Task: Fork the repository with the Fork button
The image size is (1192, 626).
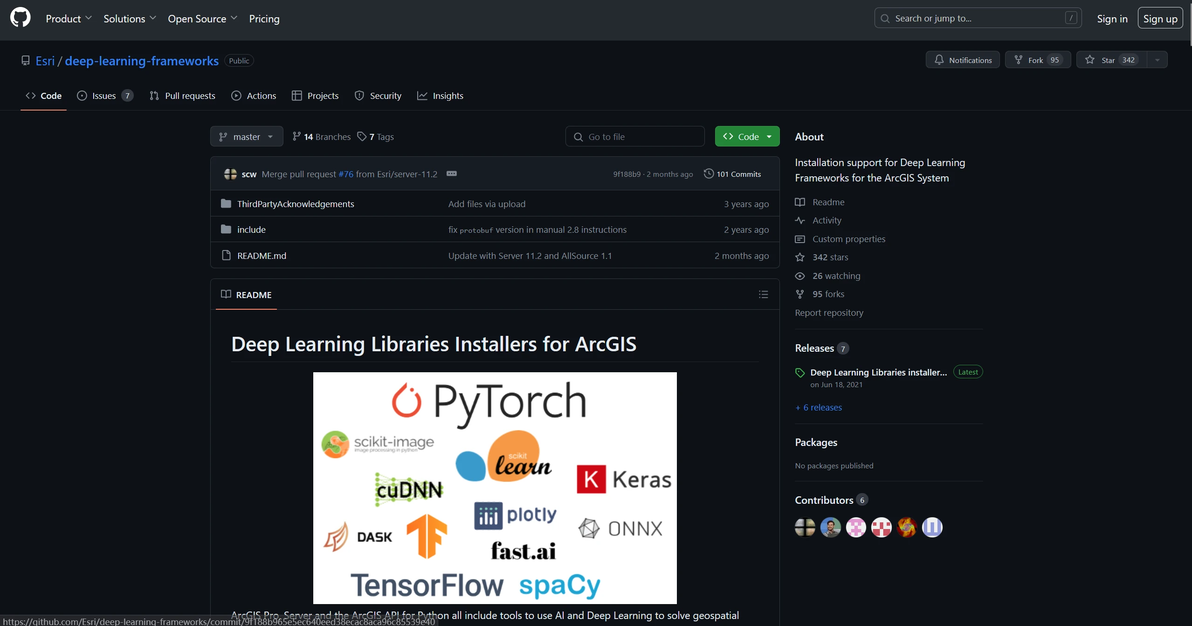Action: click(1038, 60)
